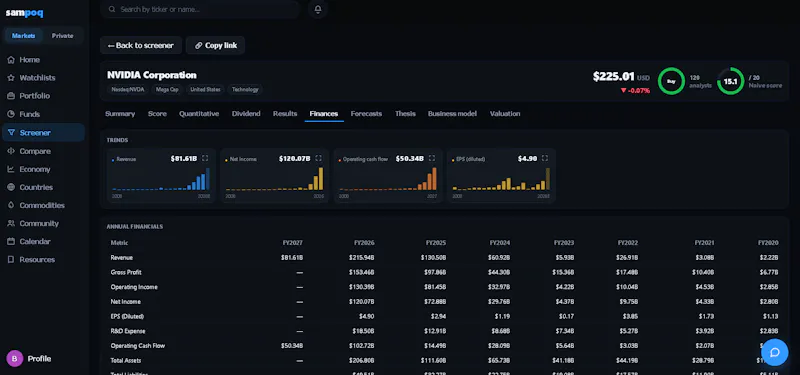
Task: Switch to Markets mode
Action: tap(23, 36)
